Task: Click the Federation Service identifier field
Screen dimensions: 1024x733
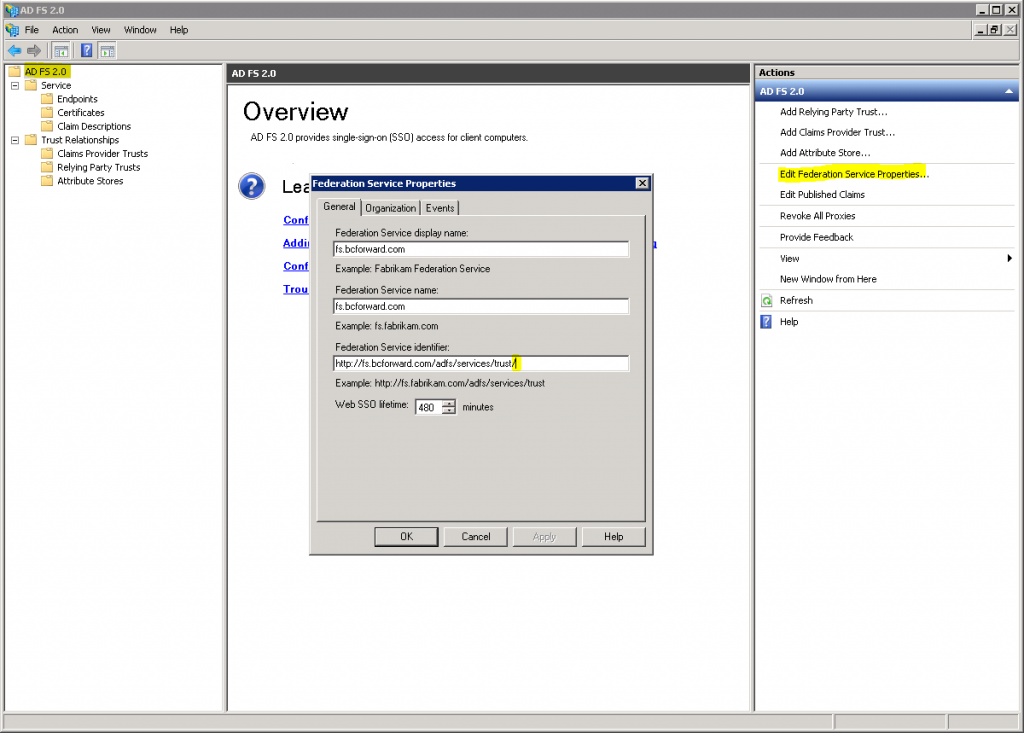Action: (481, 363)
